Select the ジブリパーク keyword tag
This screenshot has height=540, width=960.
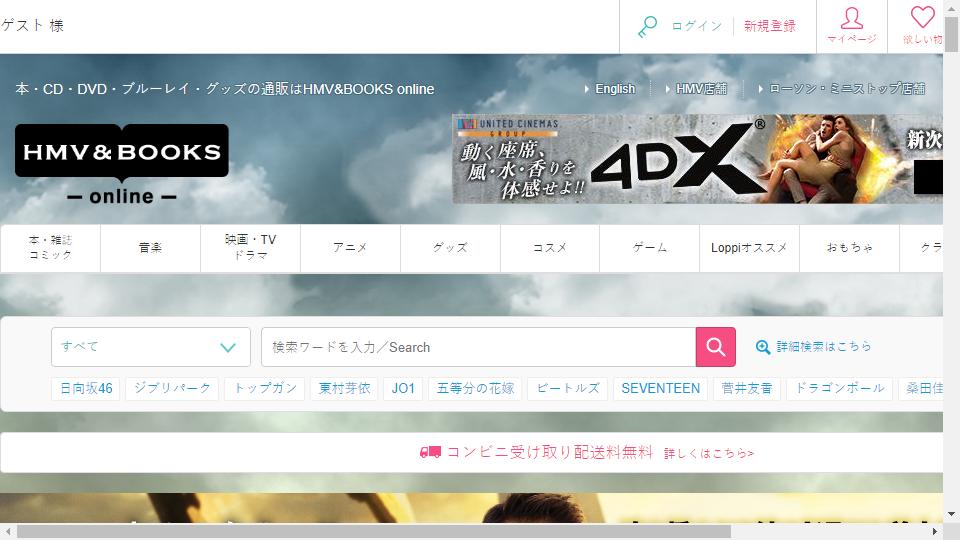[172, 389]
